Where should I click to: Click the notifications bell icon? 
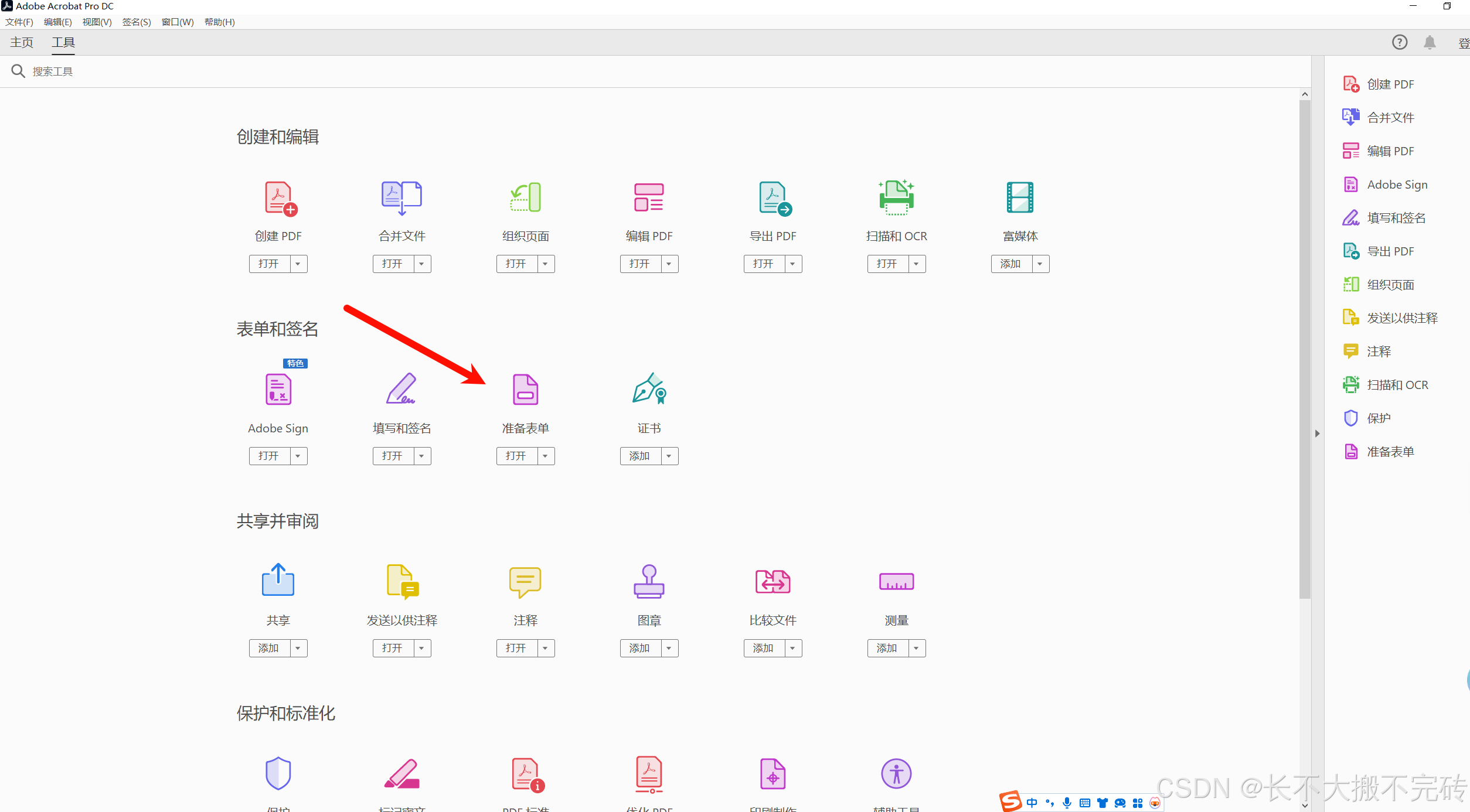(x=1430, y=42)
